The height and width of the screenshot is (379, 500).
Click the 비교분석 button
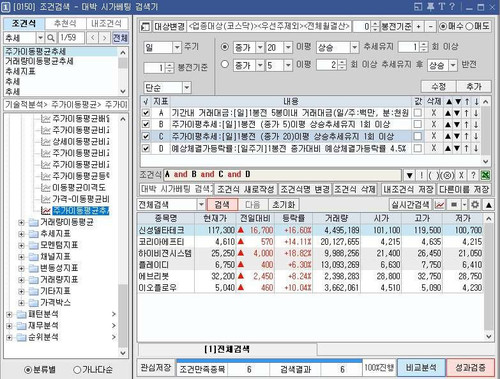[x=421, y=368]
